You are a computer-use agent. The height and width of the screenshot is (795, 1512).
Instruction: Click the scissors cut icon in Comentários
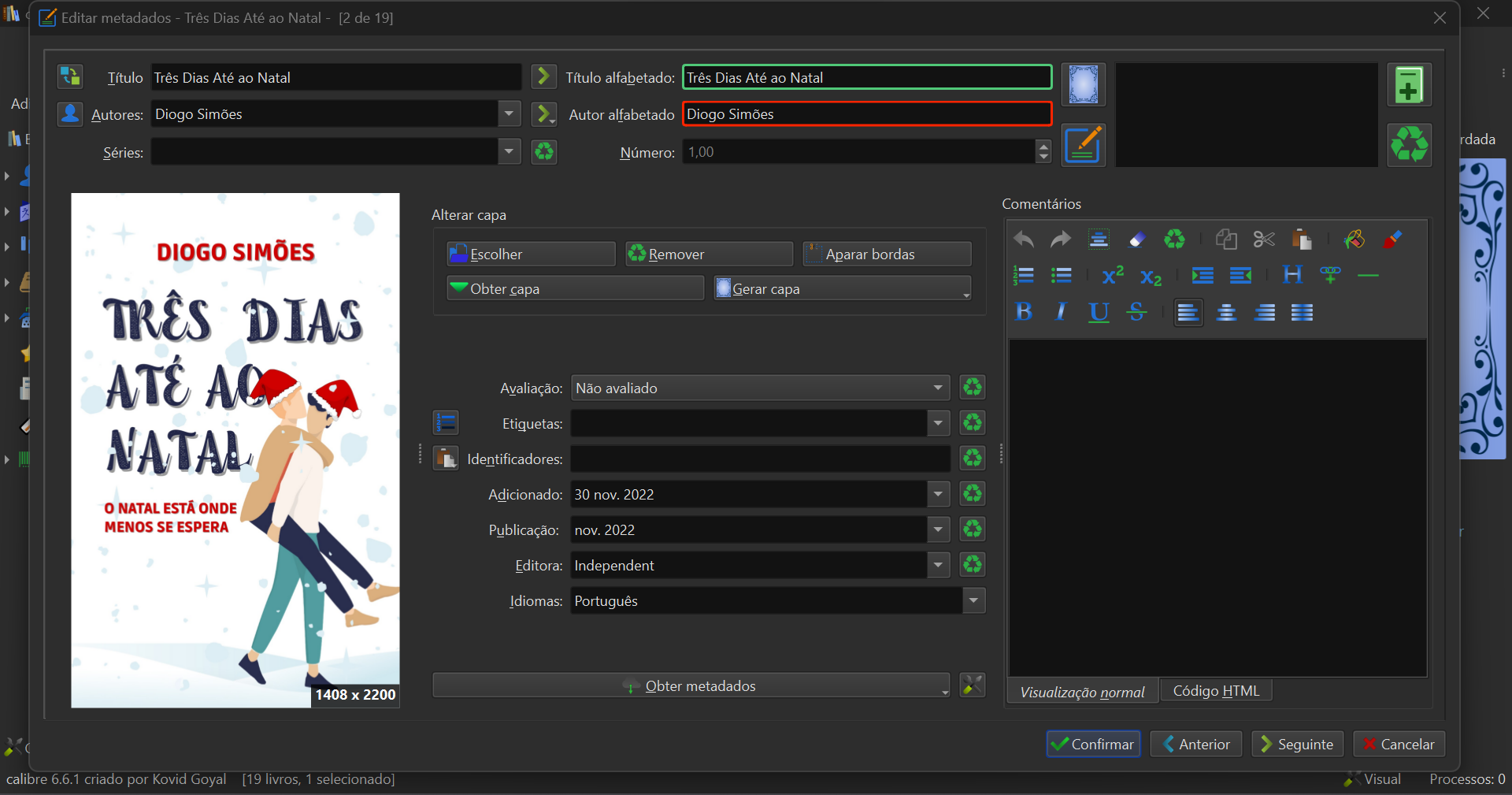tap(1263, 240)
